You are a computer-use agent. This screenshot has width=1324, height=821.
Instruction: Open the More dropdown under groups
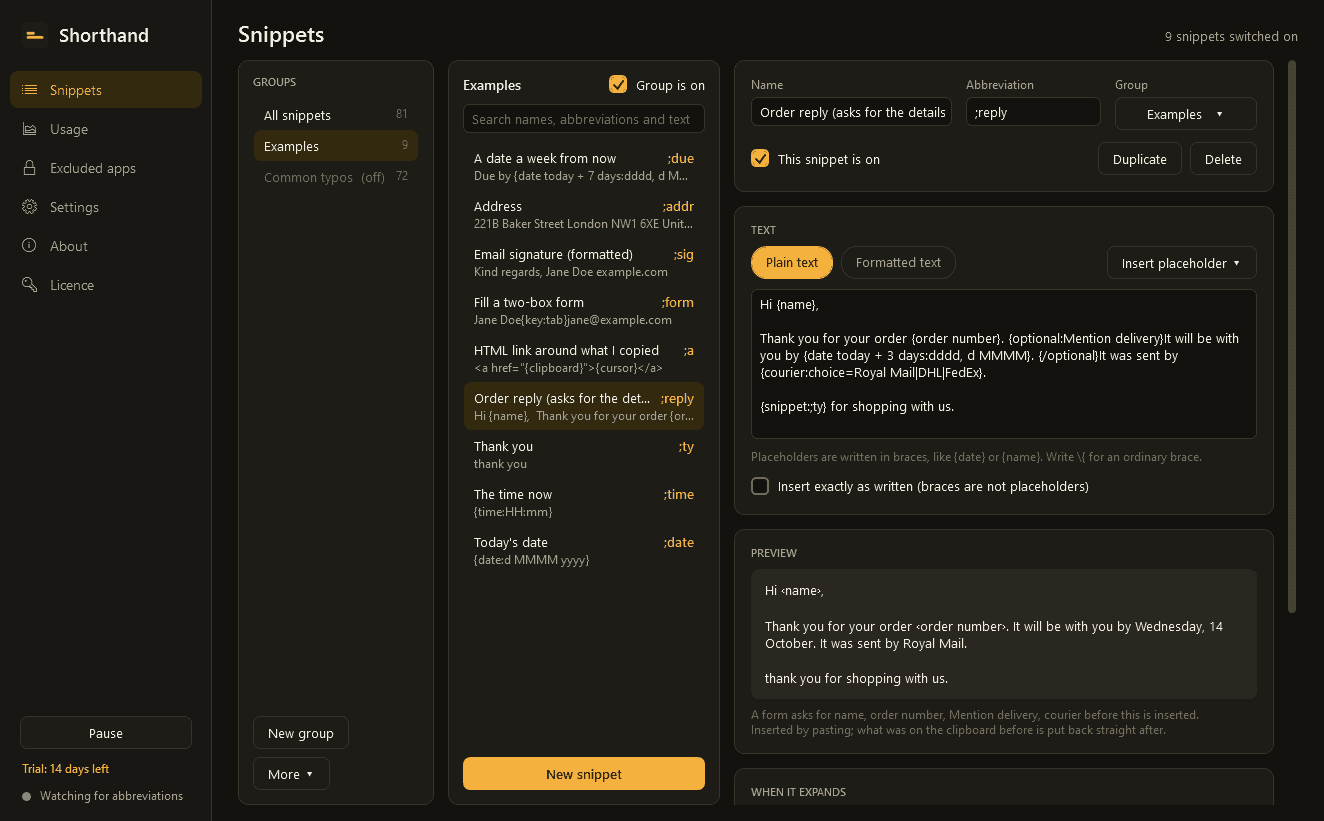(x=291, y=774)
